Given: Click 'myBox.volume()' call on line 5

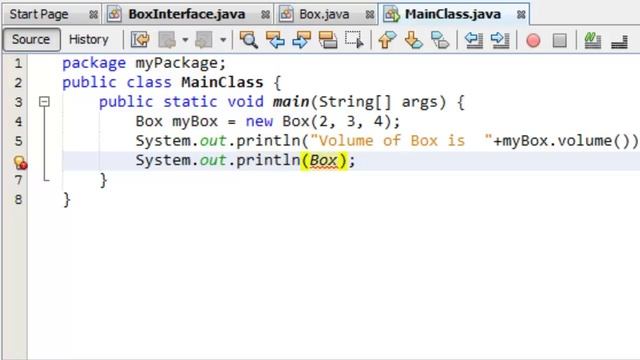Looking at the screenshot, I should tap(566, 141).
